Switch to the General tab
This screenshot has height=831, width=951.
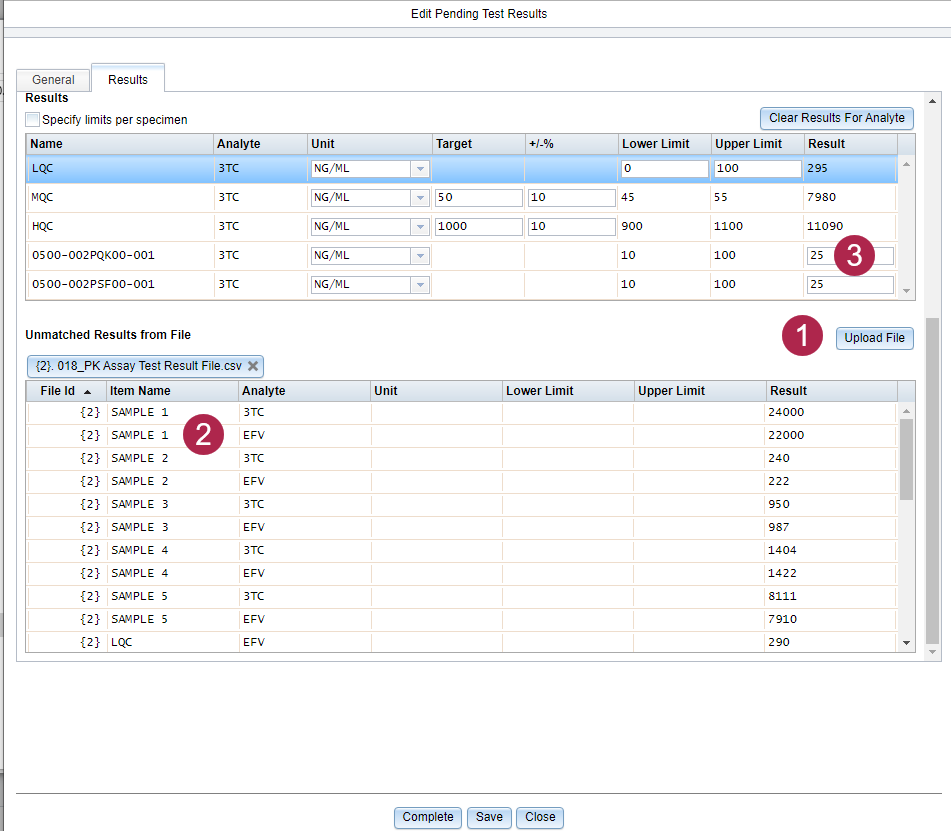coord(53,80)
